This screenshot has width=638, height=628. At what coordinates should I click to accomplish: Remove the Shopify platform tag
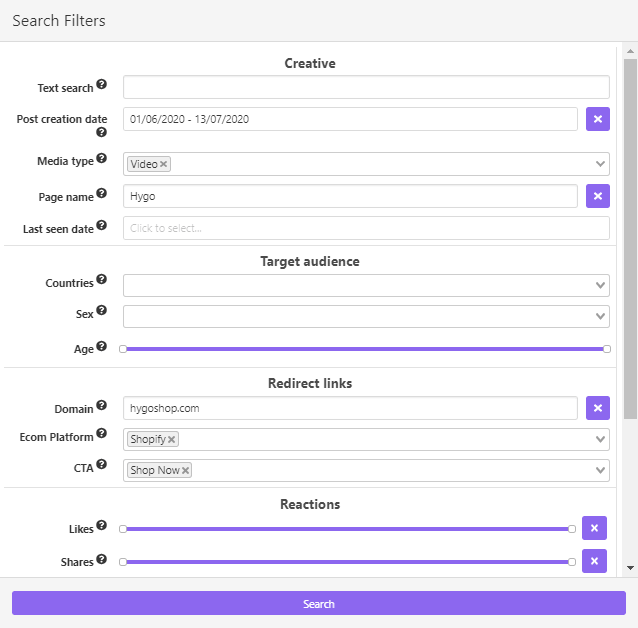pos(172,440)
